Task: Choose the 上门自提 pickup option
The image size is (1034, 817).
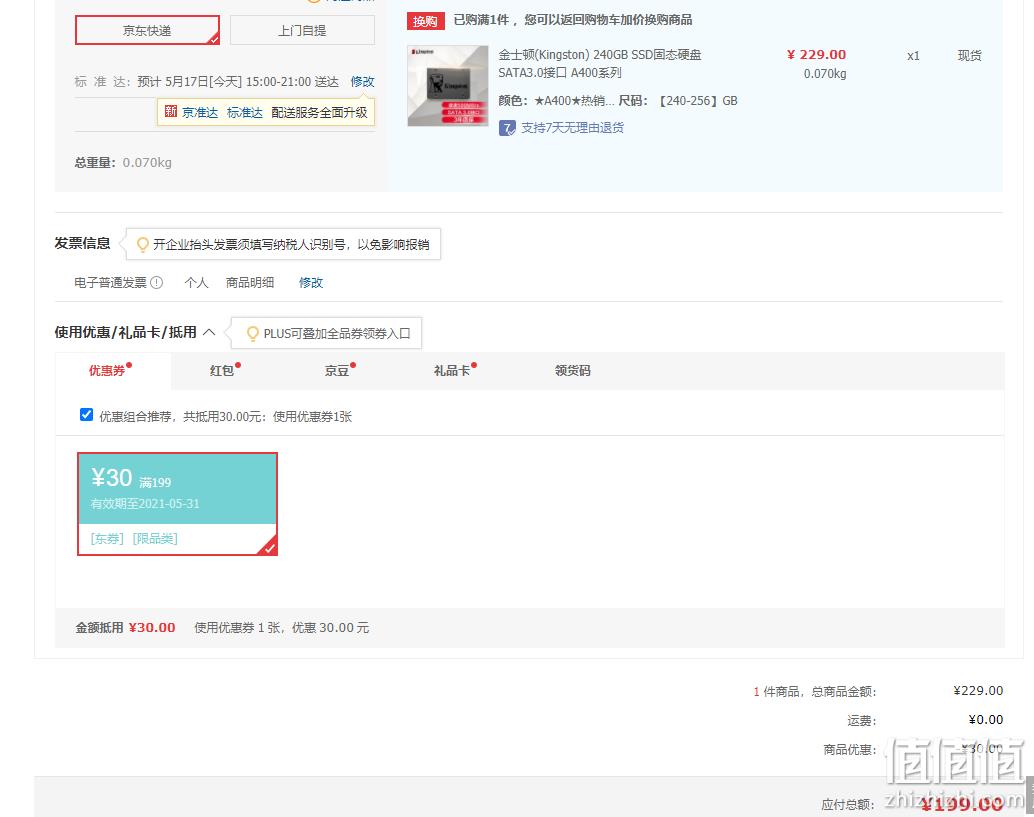Action: [x=302, y=30]
